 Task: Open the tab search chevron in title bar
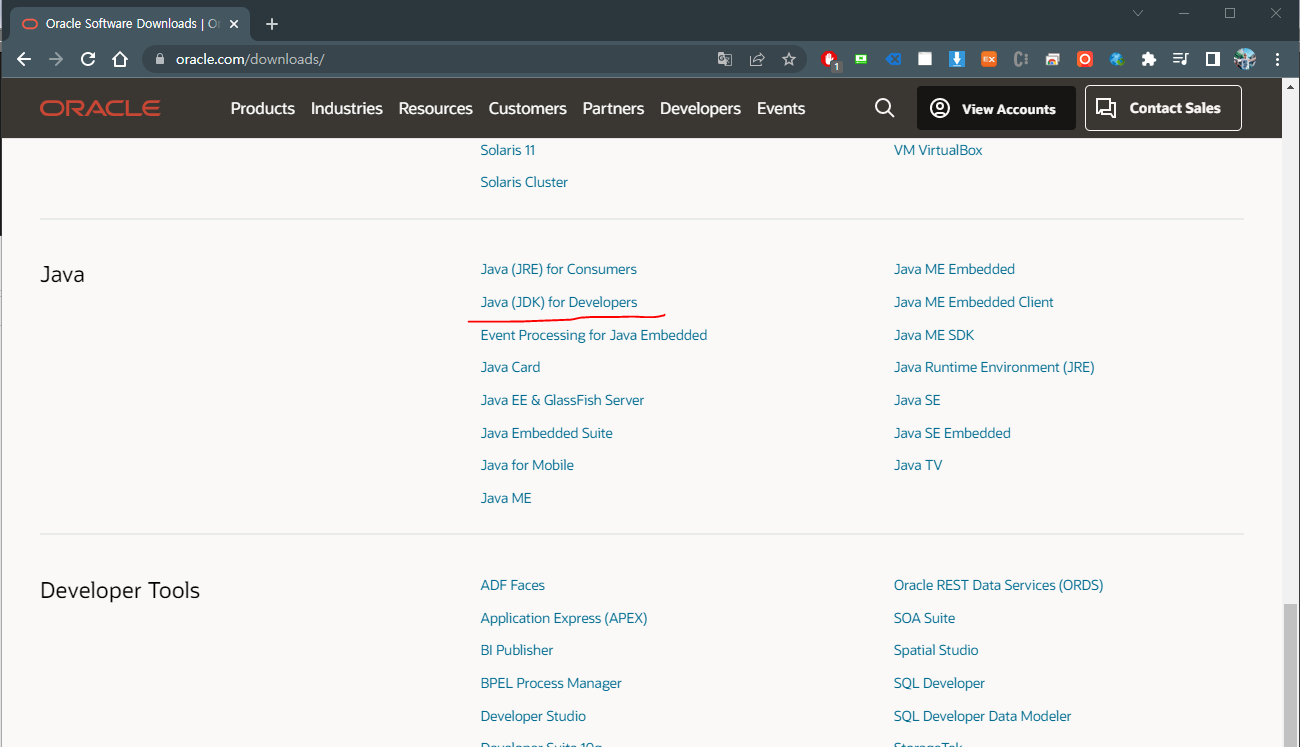click(1138, 13)
